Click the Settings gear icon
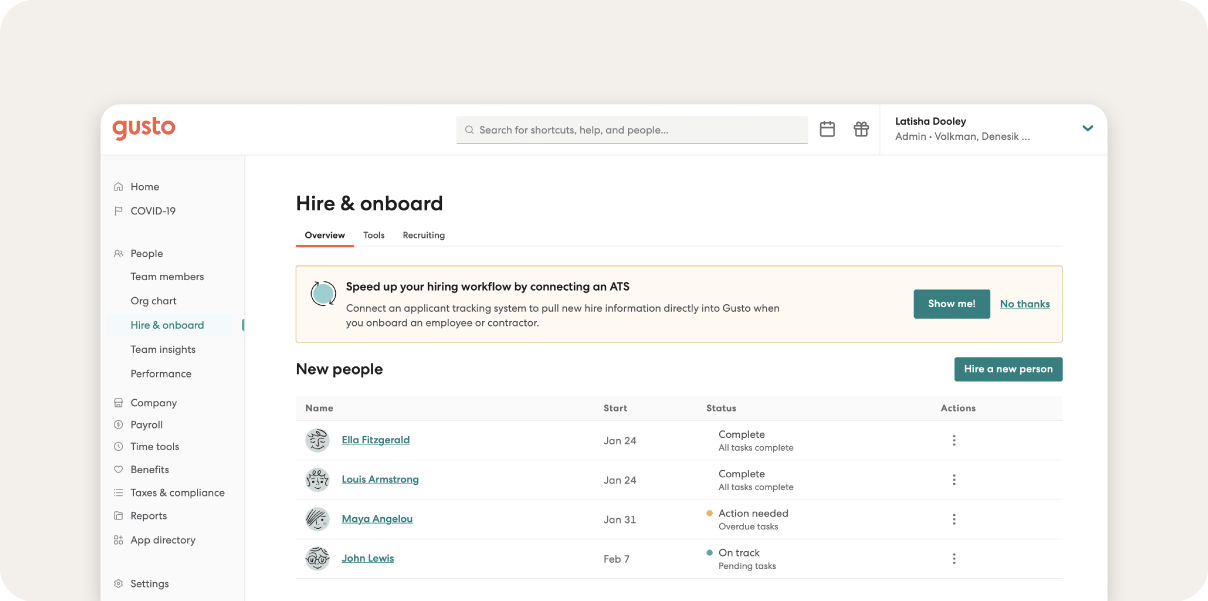The height and width of the screenshot is (601, 1208). [x=118, y=584]
